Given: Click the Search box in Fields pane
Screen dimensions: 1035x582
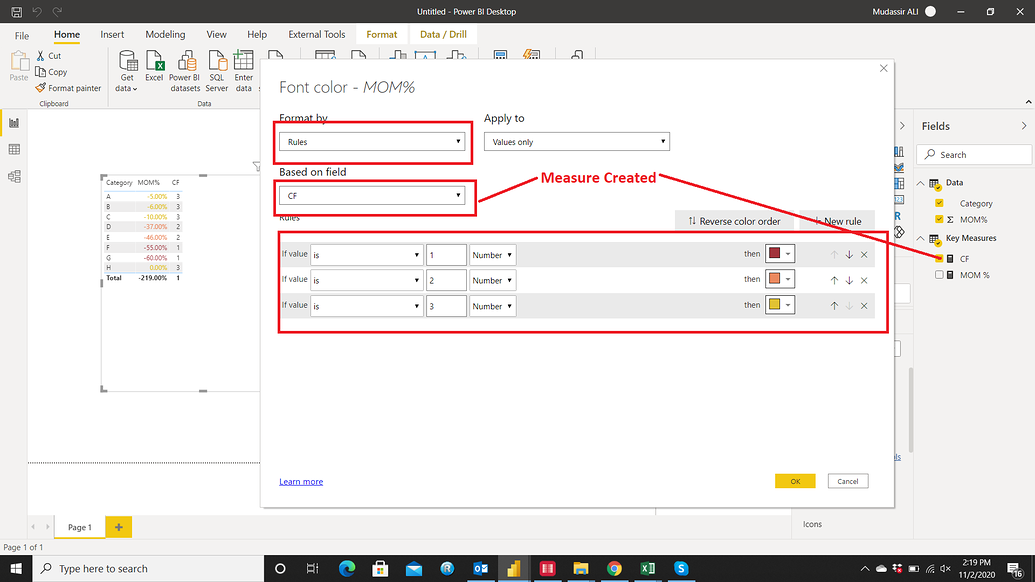Looking at the screenshot, I should pyautogui.click(x=974, y=154).
